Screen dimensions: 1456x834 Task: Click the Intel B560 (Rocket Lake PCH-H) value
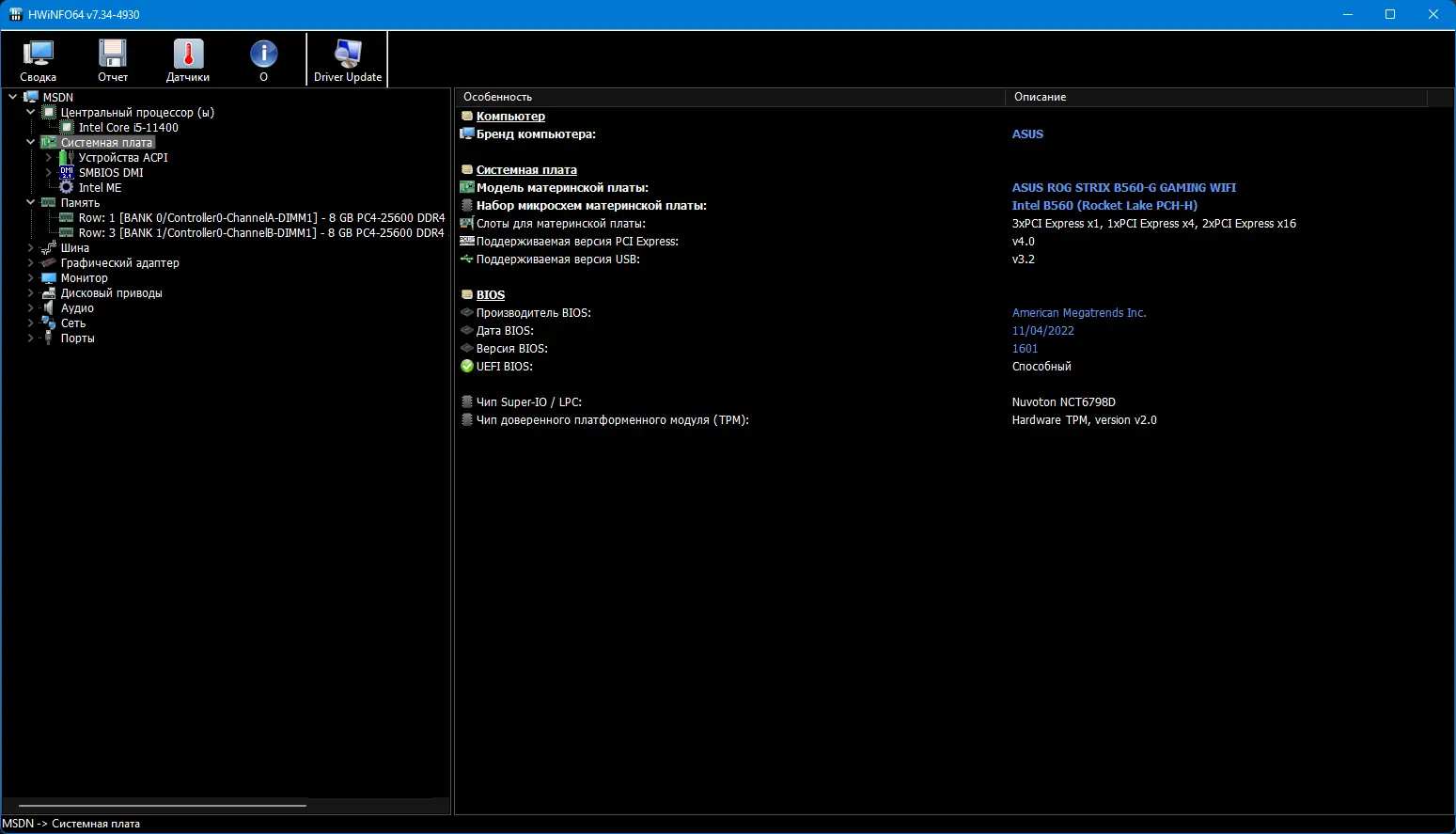pyautogui.click(x=1104, y=205)
